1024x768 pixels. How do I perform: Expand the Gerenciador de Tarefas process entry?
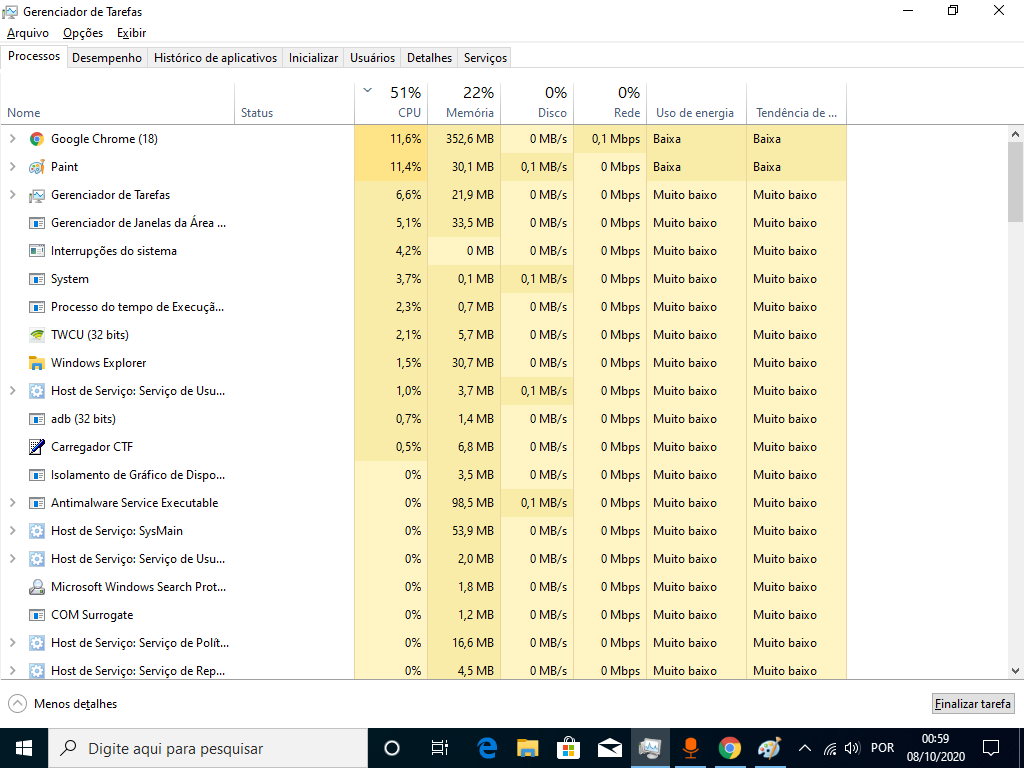[12, 195]
